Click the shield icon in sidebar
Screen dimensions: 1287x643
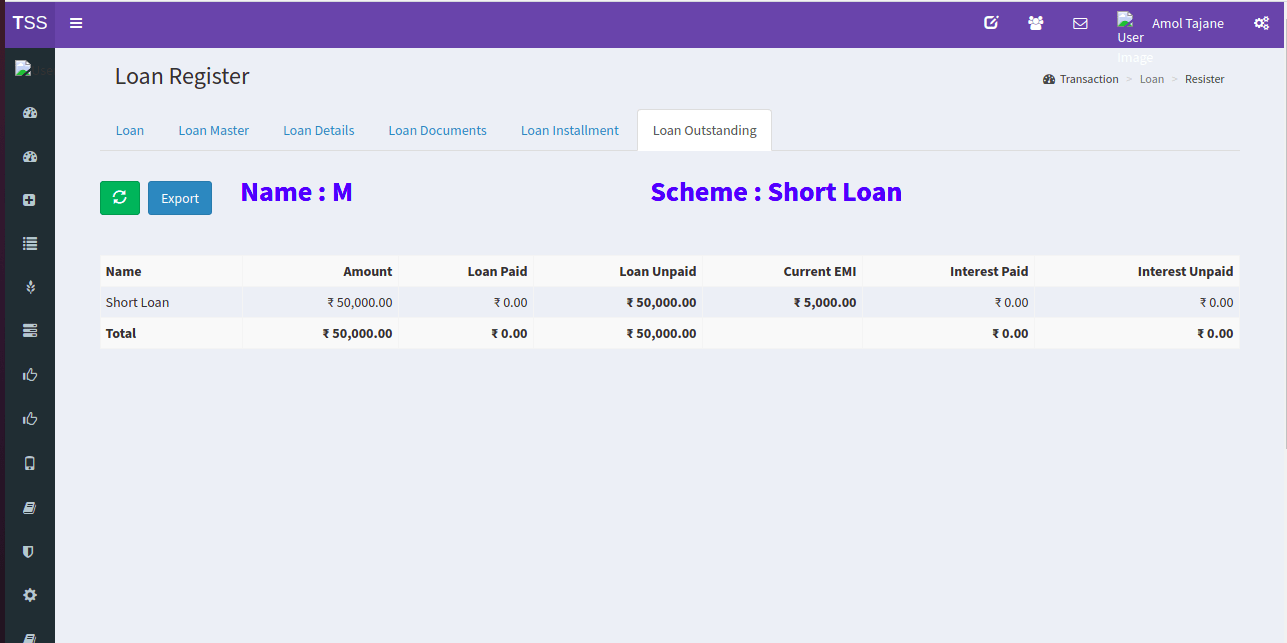[x=30, y=551]
